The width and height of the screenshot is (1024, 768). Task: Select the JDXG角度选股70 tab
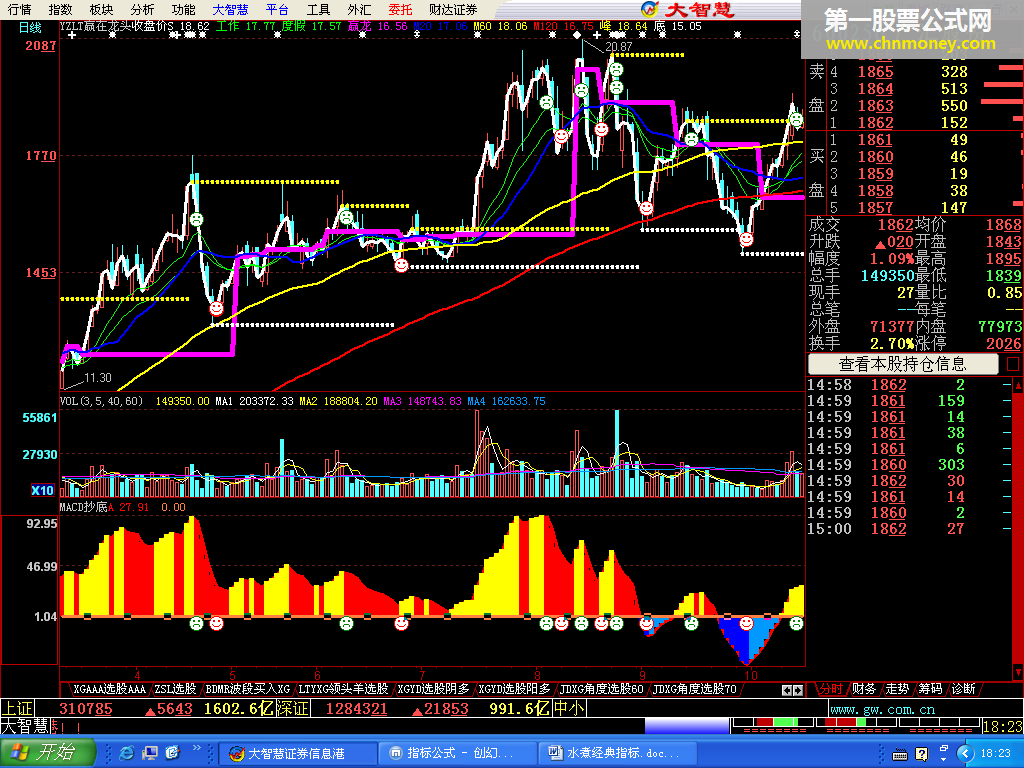pyautogui.click(x=694, y=689)
